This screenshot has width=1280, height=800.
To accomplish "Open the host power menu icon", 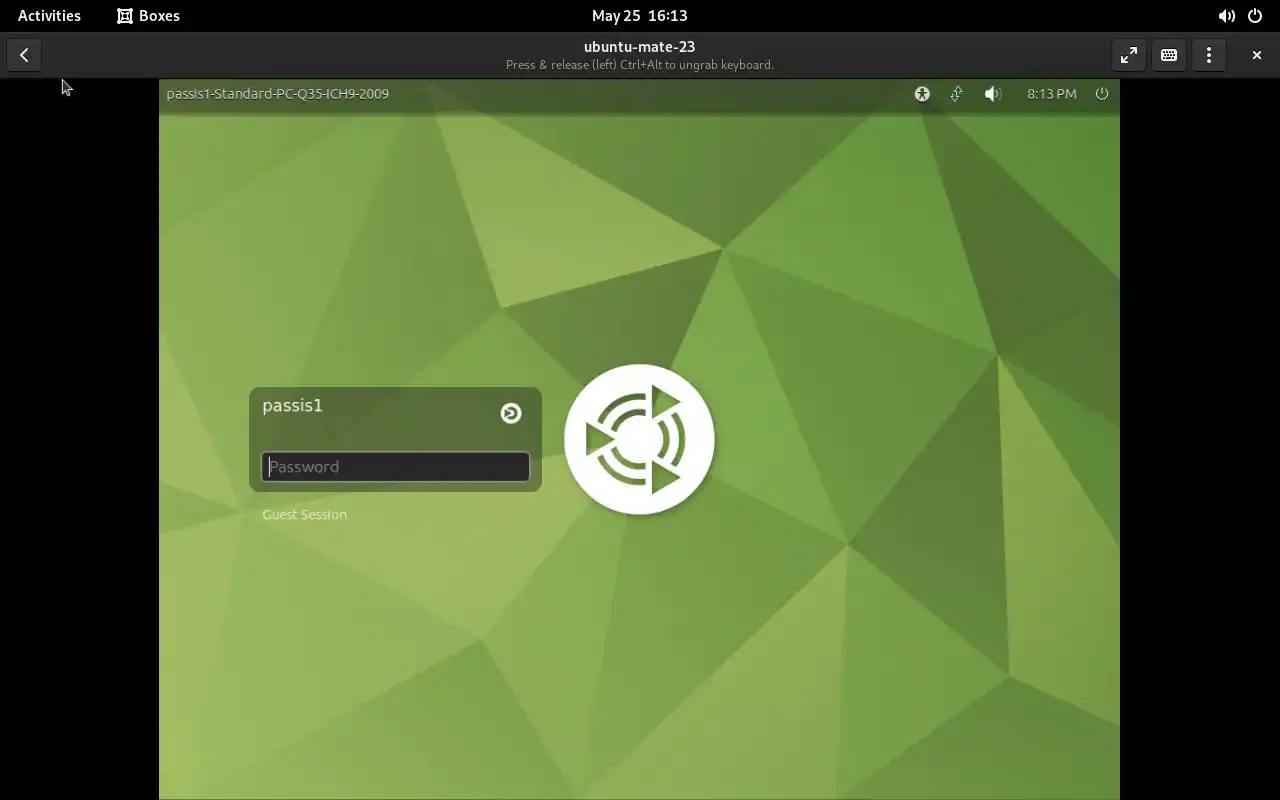I will pyautogui.click(x=1255, y=15).
